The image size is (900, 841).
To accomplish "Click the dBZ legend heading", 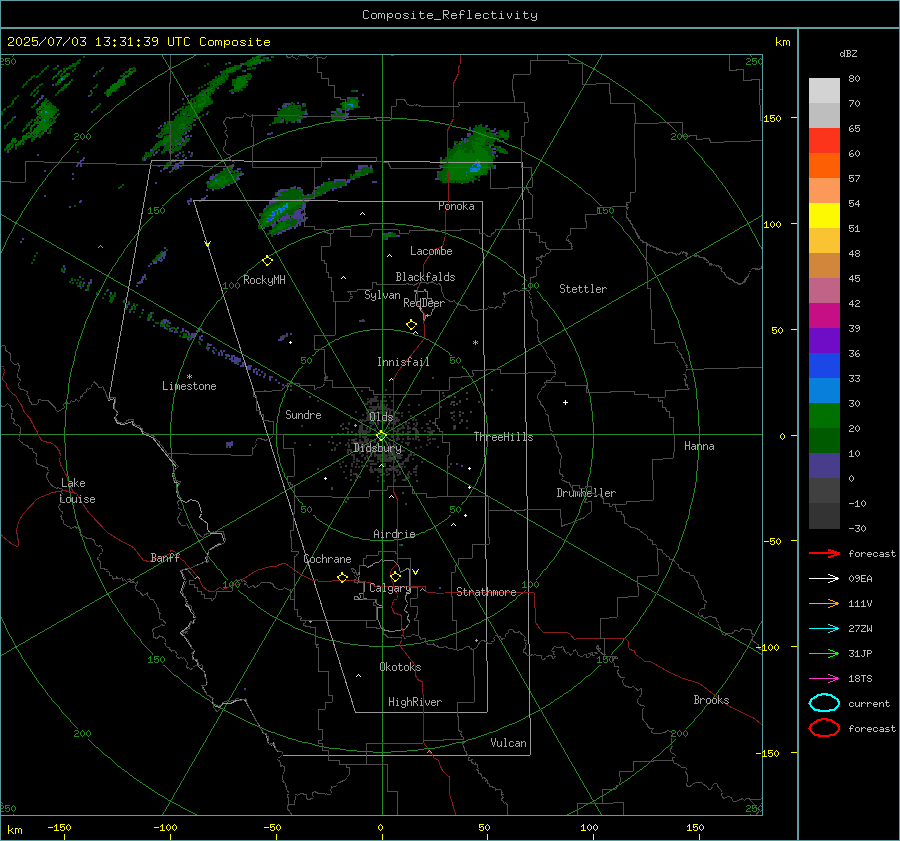I will 848,53.
